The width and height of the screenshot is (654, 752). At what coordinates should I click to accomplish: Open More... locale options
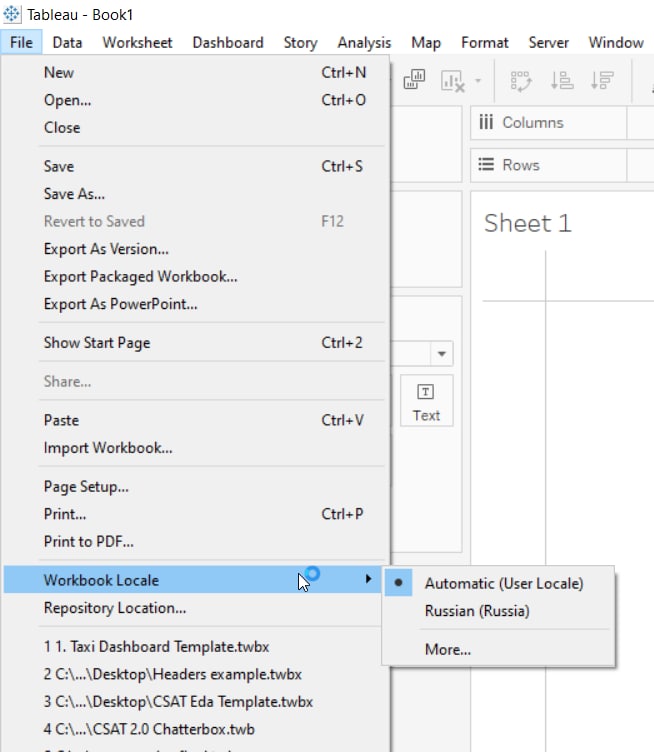coord(499,649)
